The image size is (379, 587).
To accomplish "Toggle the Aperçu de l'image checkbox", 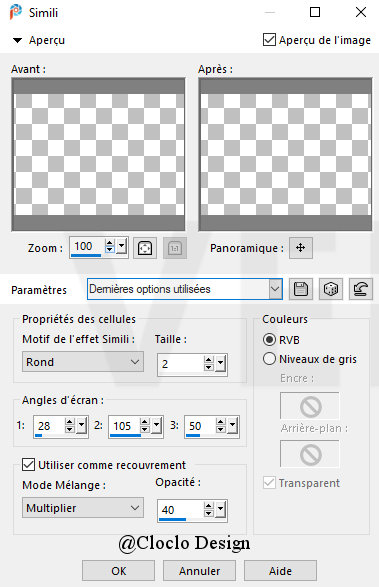I will [269, 40].
